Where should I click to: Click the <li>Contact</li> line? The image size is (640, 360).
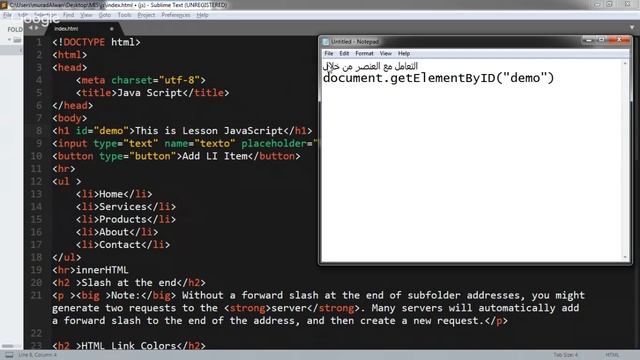pos(123,244)
